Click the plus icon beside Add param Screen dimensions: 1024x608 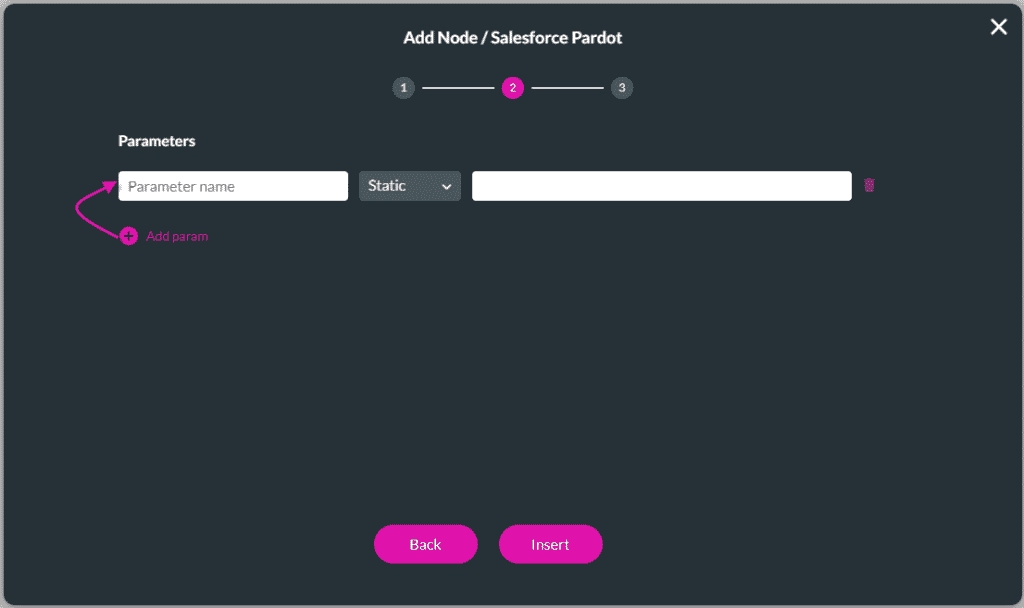click(128, 236)
